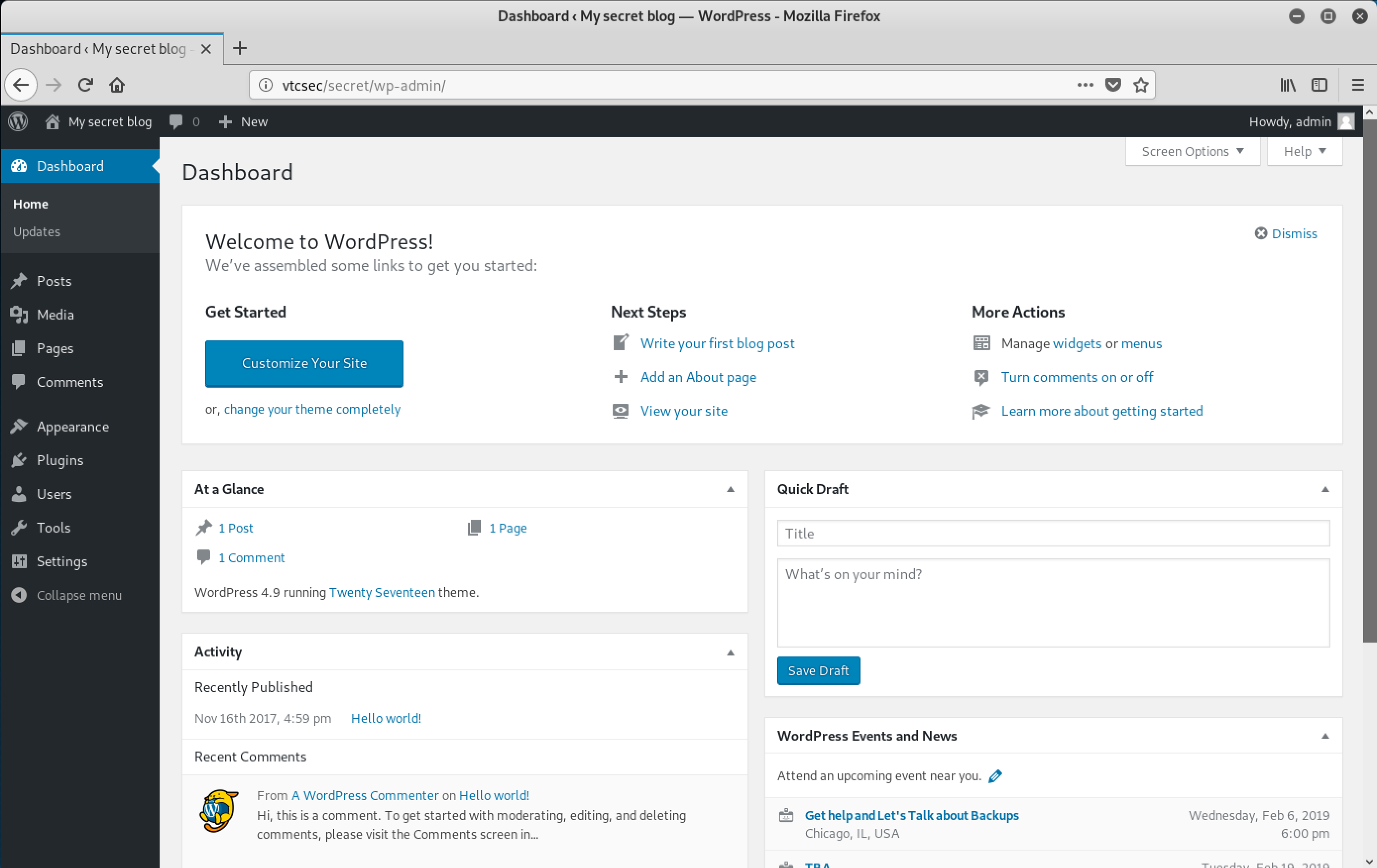Click the browser home icon

coord(117,85)
